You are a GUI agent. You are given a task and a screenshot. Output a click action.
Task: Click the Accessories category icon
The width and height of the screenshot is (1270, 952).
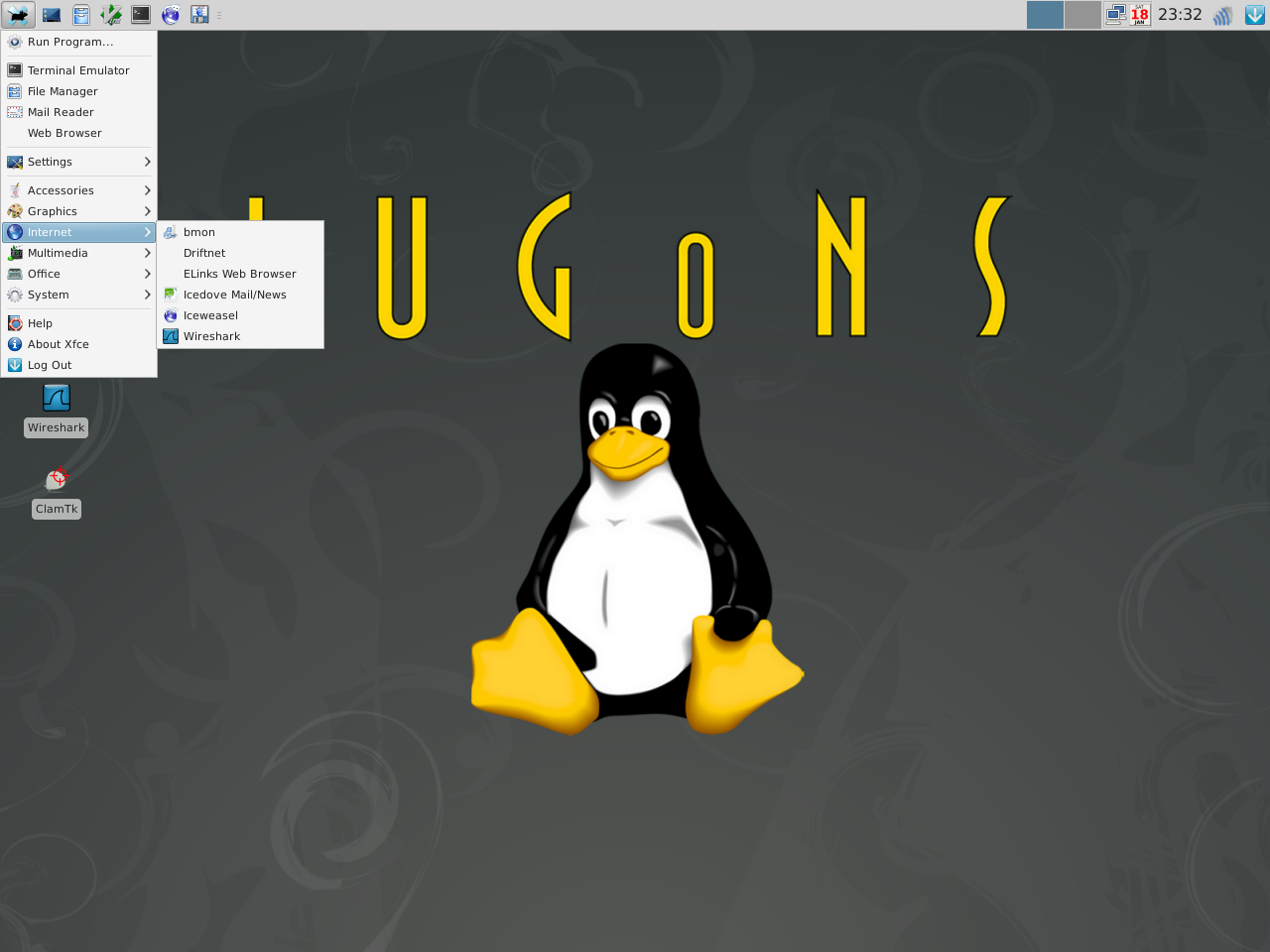(x=15, y=190)
